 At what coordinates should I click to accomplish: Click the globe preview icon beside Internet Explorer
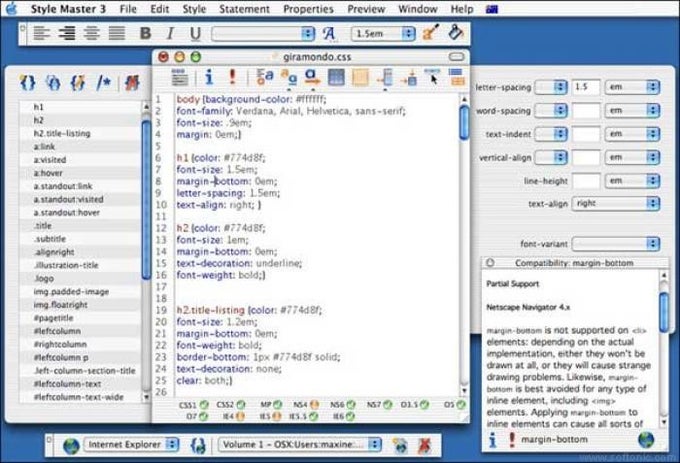pyautogui.click(x=71, y=445)
